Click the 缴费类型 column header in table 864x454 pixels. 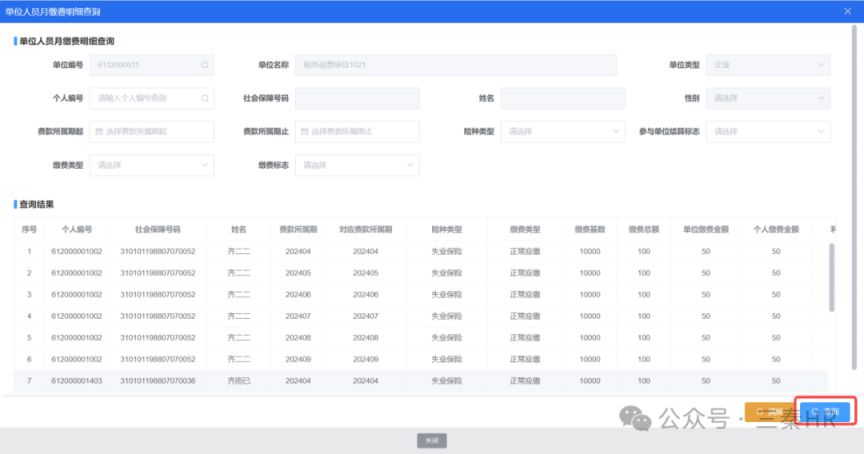click(525, 229)
